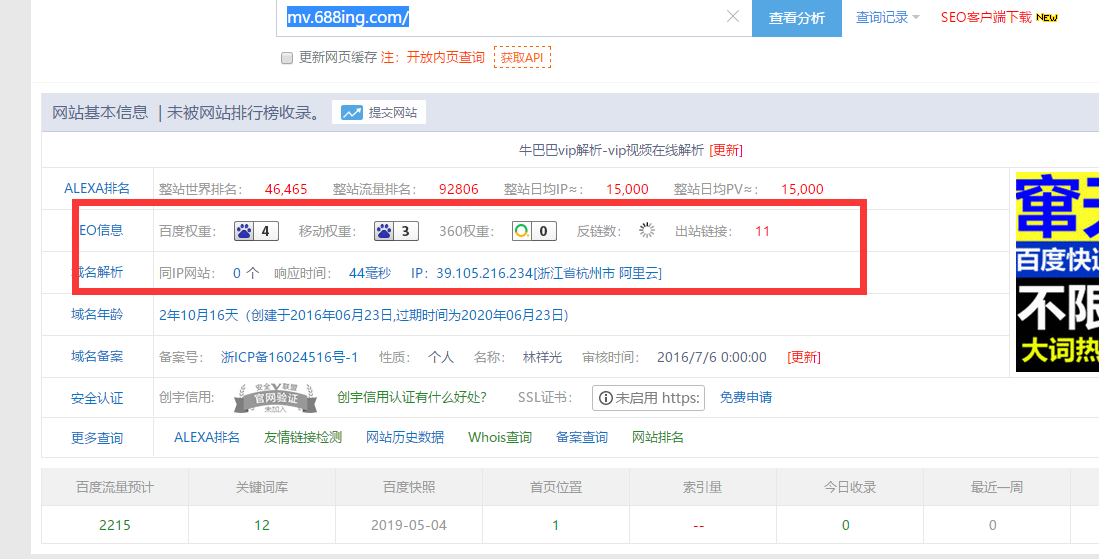The width and height of the screenshot is (1099, 559).
Task: Click the 百度快照 date 2019-05-04
Action: [409, 525]
